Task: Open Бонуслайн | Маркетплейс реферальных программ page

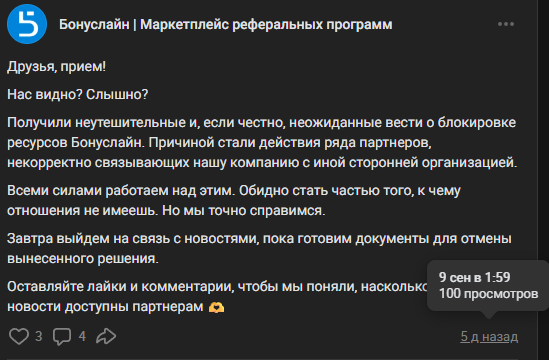Action: 225,25
